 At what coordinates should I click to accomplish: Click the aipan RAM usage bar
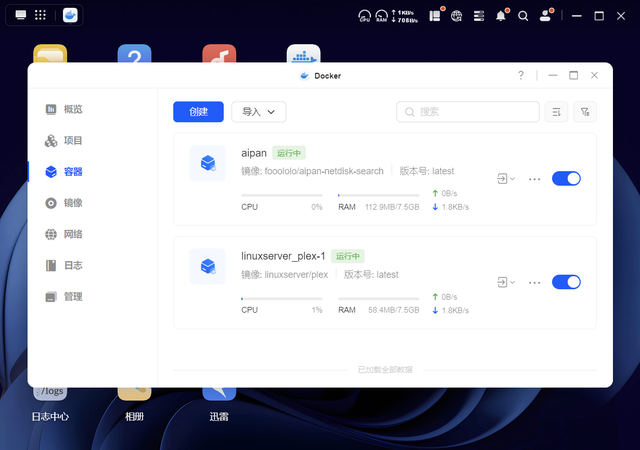379,195
